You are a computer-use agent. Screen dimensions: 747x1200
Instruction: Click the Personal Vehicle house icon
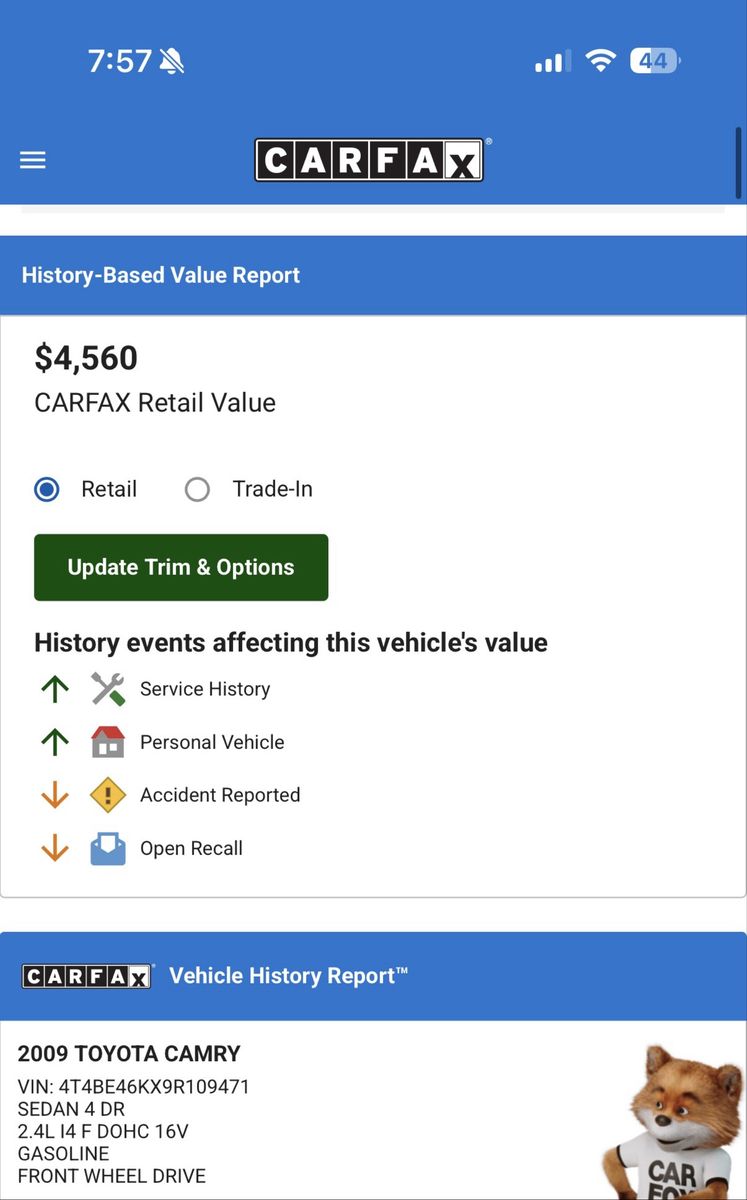108,742
